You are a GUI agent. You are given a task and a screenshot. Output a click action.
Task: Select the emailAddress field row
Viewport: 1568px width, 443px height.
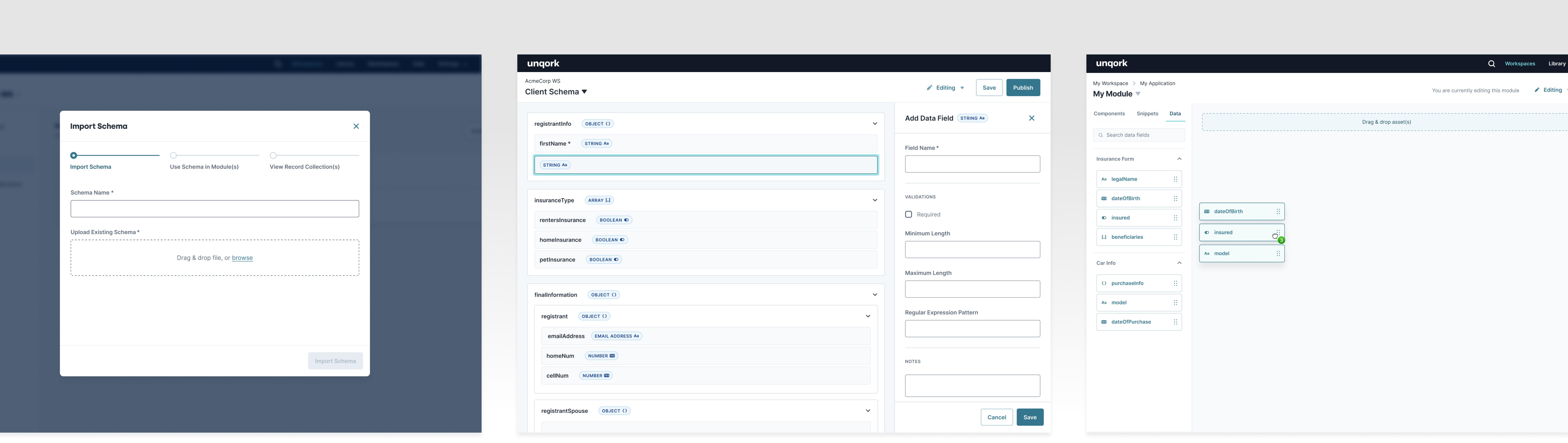point(706,336)
